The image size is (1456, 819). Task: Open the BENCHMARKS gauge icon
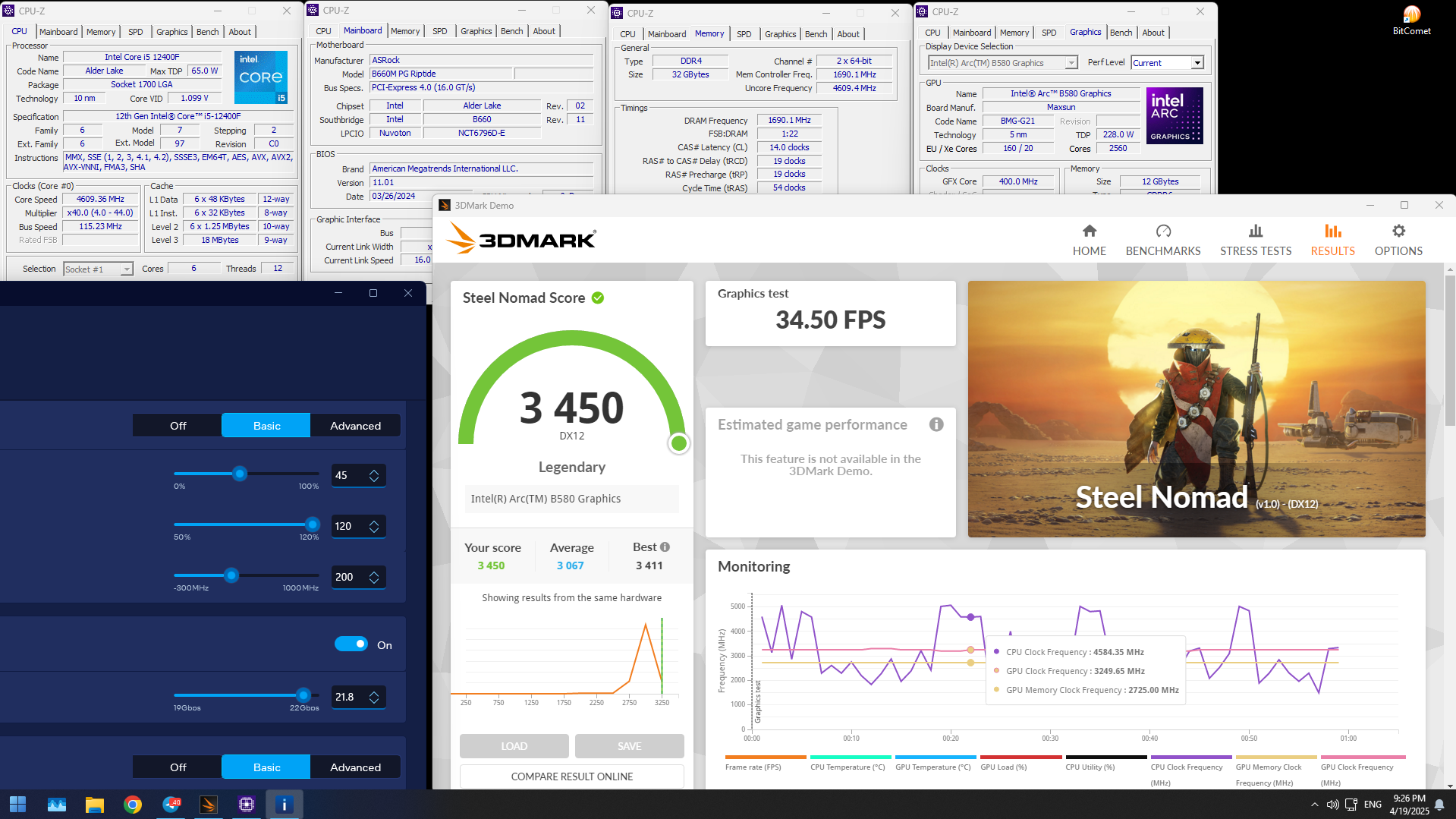(1163, 231)
